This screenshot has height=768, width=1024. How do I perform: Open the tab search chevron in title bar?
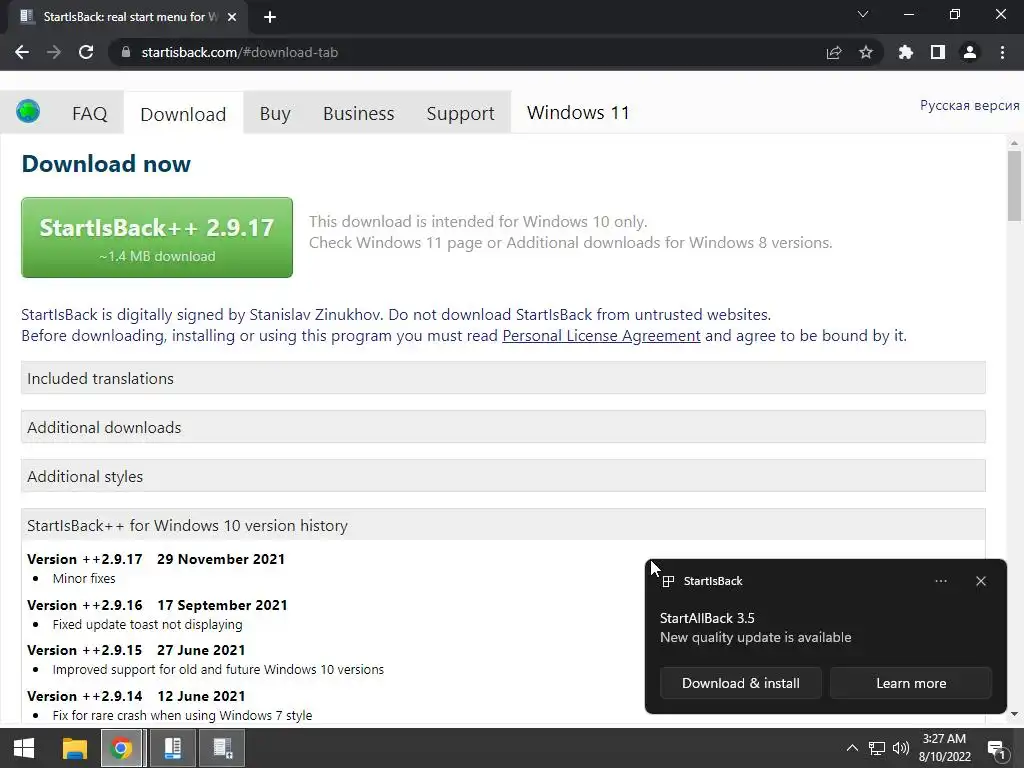tap(863, 14)
